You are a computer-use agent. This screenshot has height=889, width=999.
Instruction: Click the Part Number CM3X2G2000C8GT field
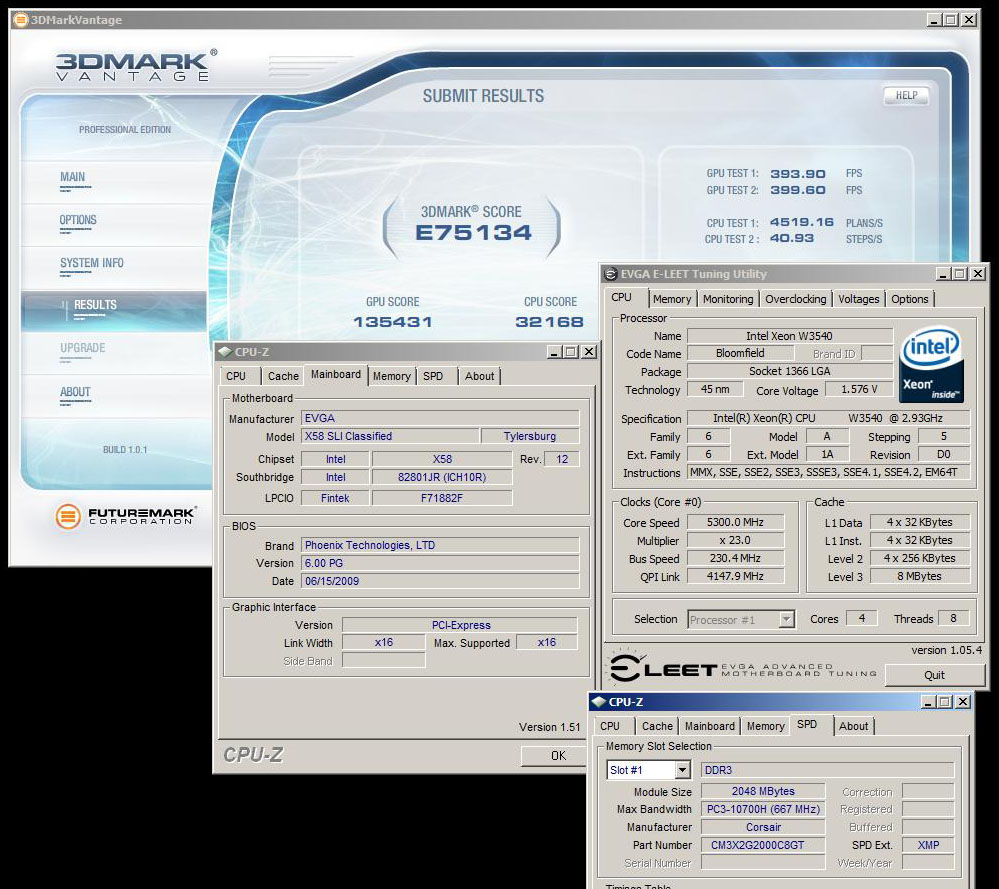[763, 845]
